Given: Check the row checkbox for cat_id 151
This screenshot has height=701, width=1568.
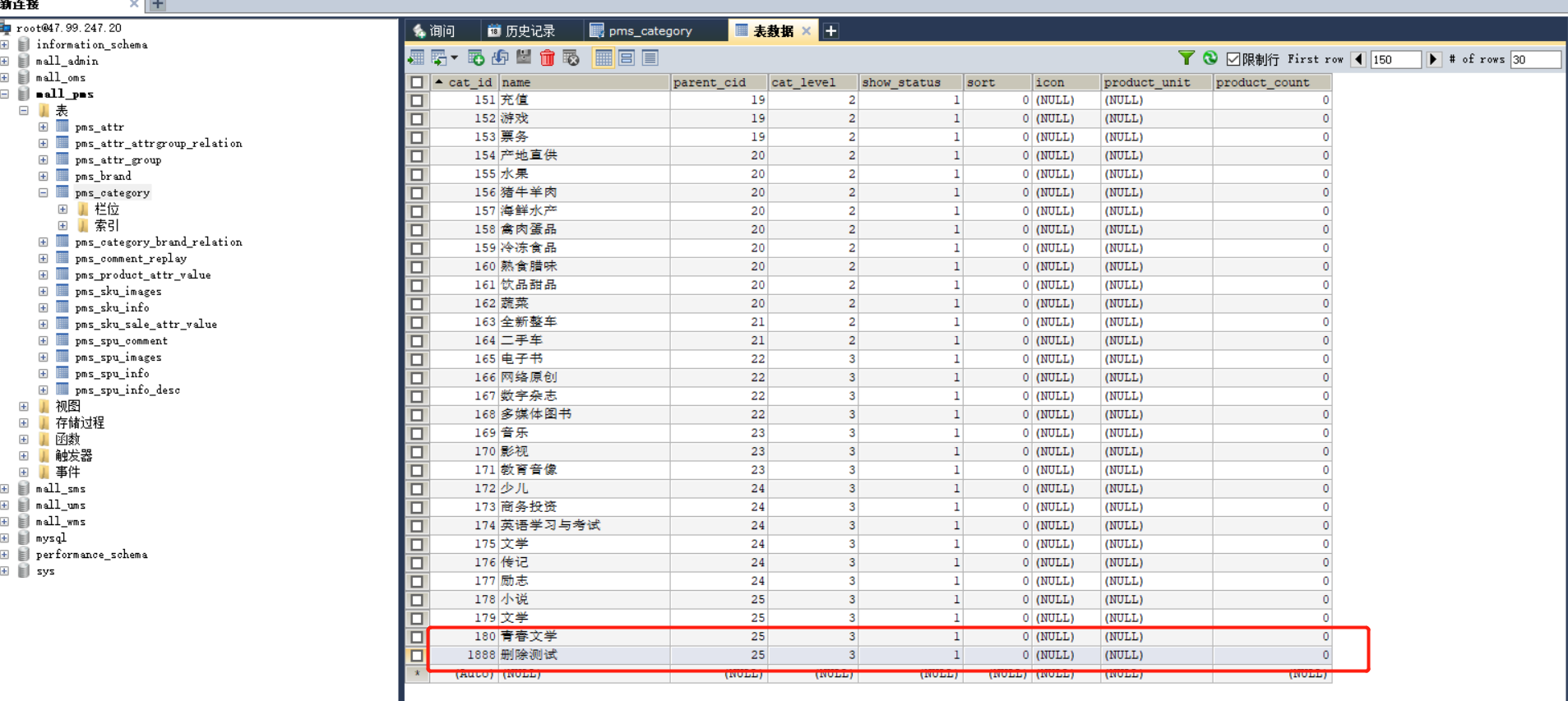Looking at the screenshot, I should click(x=417, y=100).
